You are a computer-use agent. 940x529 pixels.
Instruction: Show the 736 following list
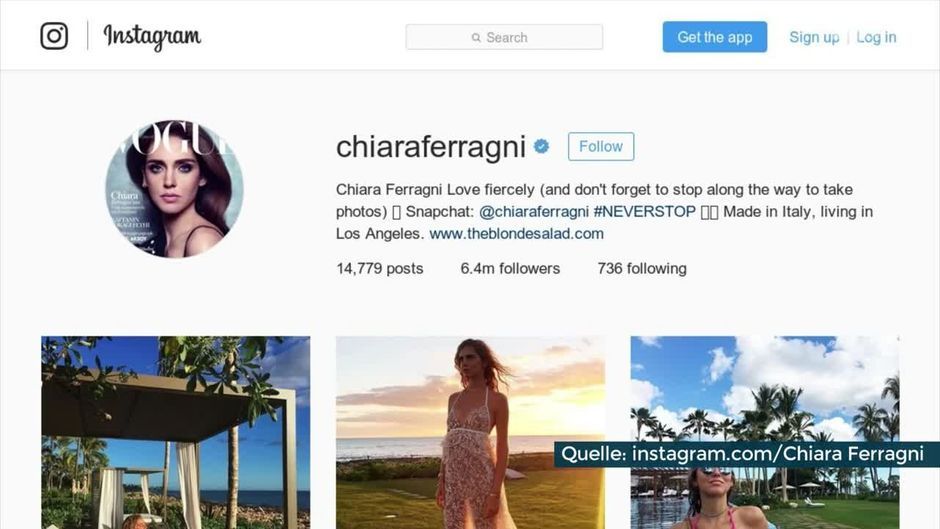tap(641, 269)
